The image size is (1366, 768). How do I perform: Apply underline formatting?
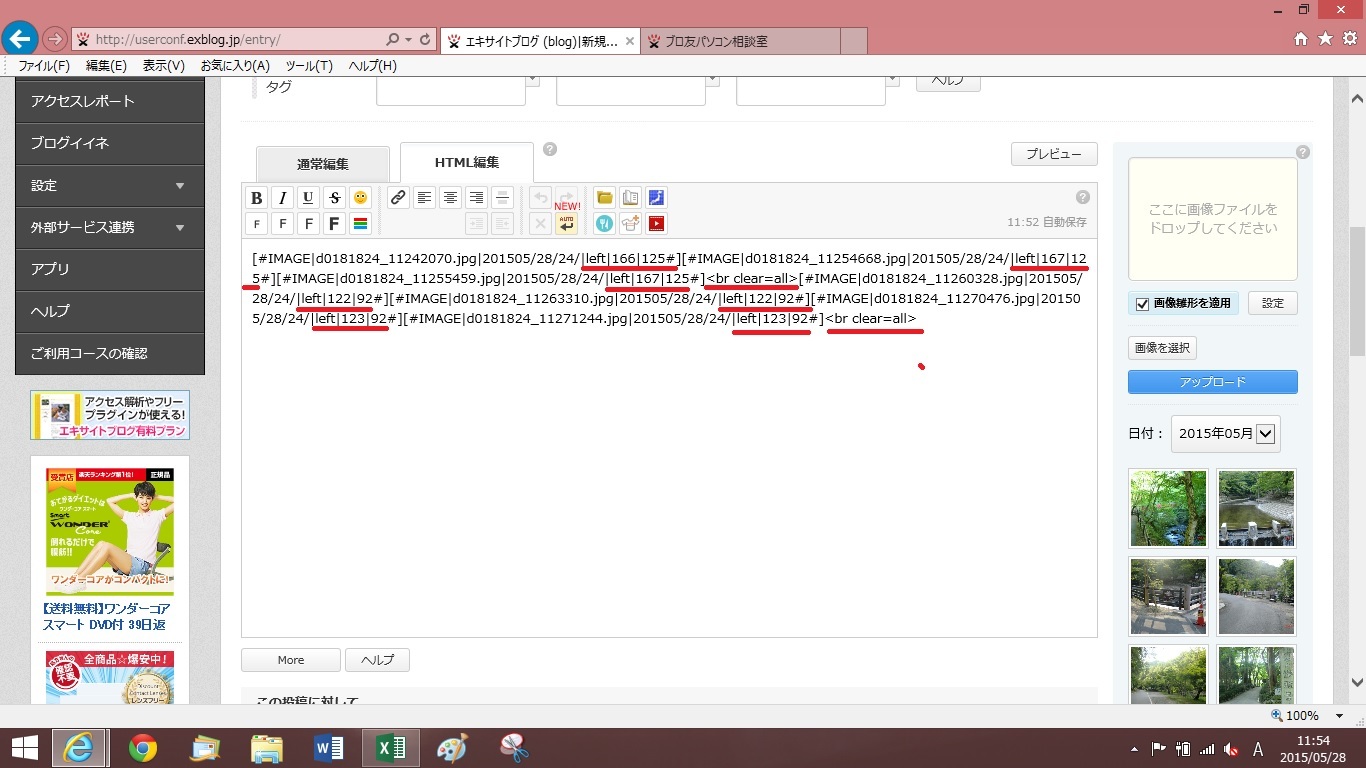point(309,198)
